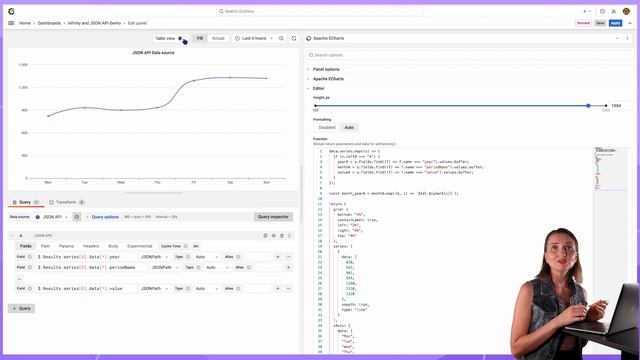Toggle visibility of query A
Screen dimensions: 640x360
click(x=273, y=236)
